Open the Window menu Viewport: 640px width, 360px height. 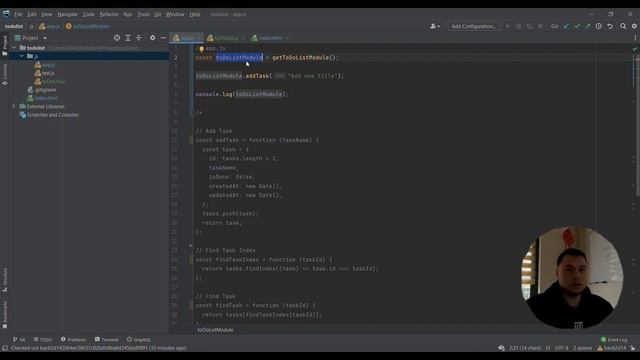[175, 14]
